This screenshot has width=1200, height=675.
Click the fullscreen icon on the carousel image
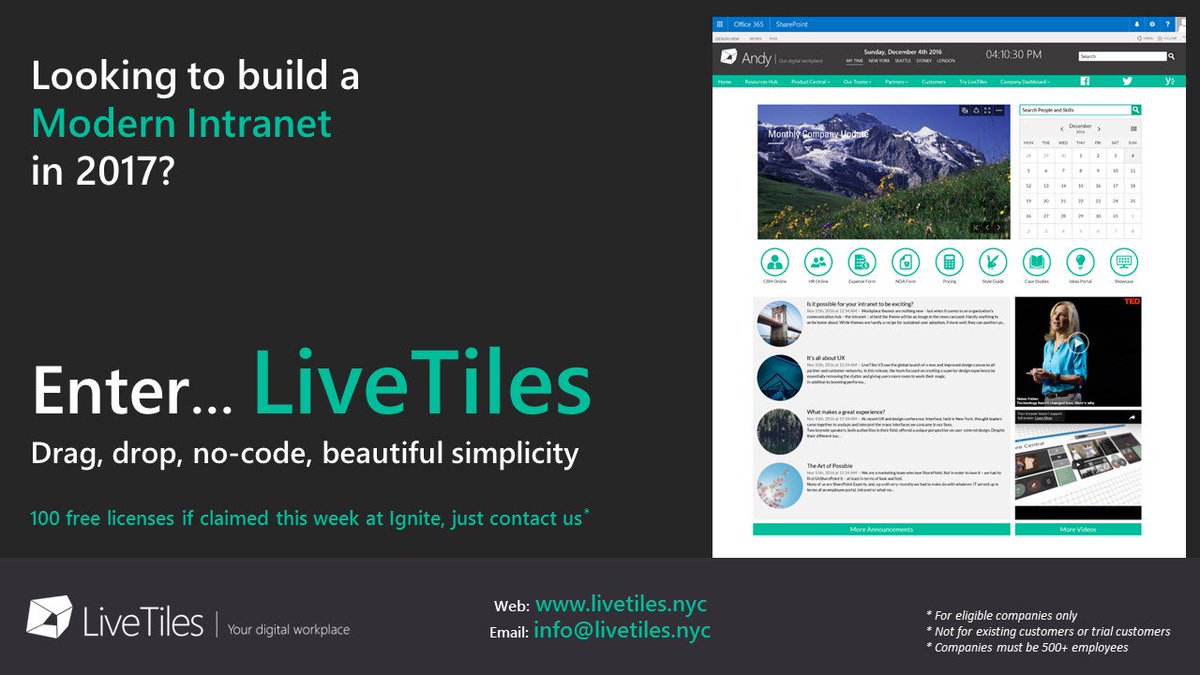988,111
